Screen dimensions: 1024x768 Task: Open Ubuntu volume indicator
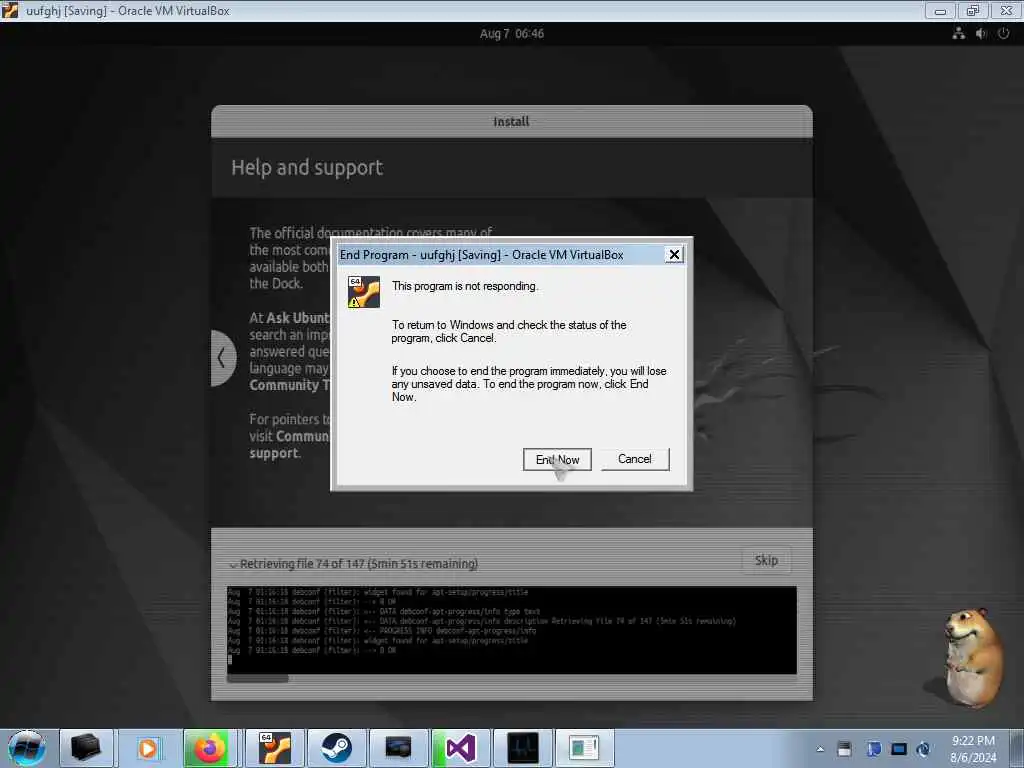pos(981,33)
